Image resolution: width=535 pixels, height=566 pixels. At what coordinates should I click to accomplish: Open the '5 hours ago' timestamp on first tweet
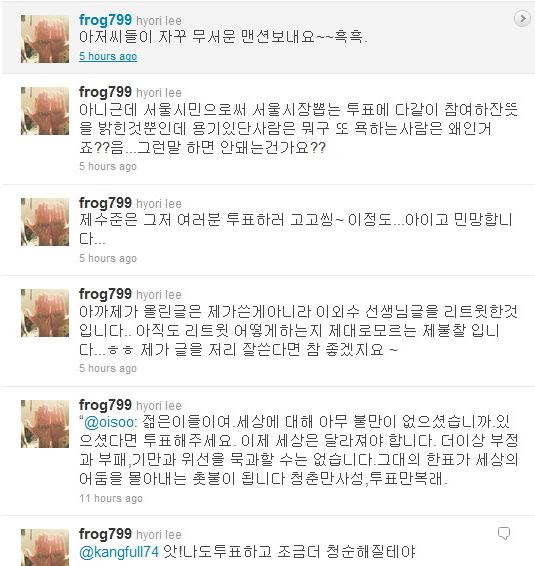(108, 56)
